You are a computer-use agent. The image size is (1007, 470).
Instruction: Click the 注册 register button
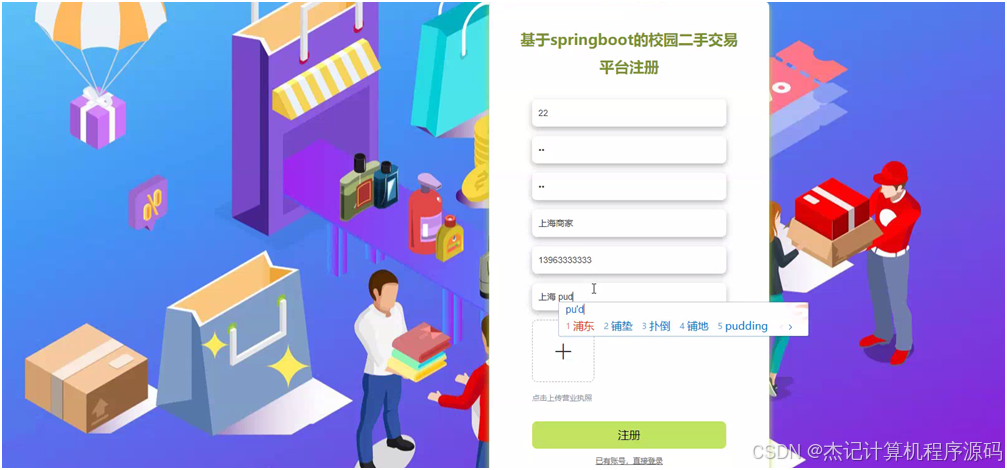pyautogui.click(x=629, y=435)
